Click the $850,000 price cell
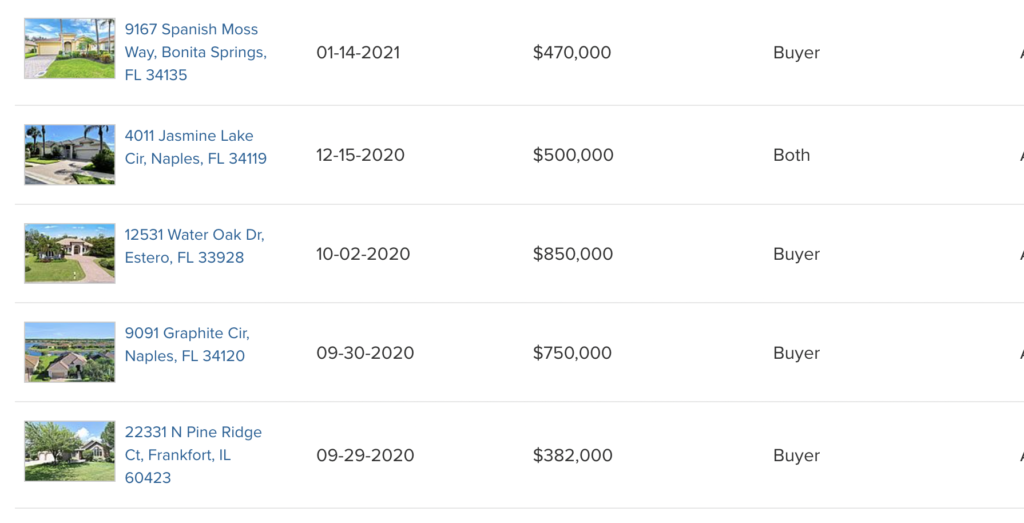 pos(573,254)
